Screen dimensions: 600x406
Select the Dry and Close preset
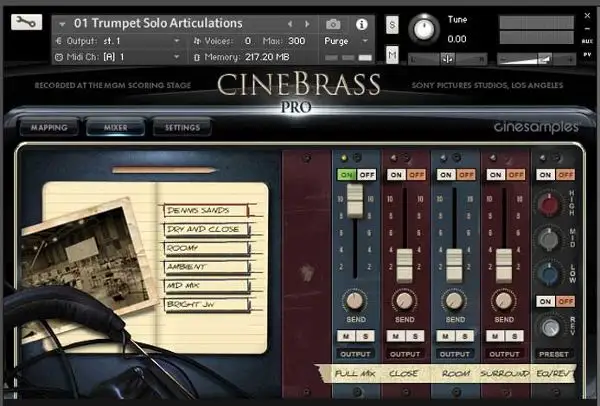pyautogui.click(x=203, y=229)
